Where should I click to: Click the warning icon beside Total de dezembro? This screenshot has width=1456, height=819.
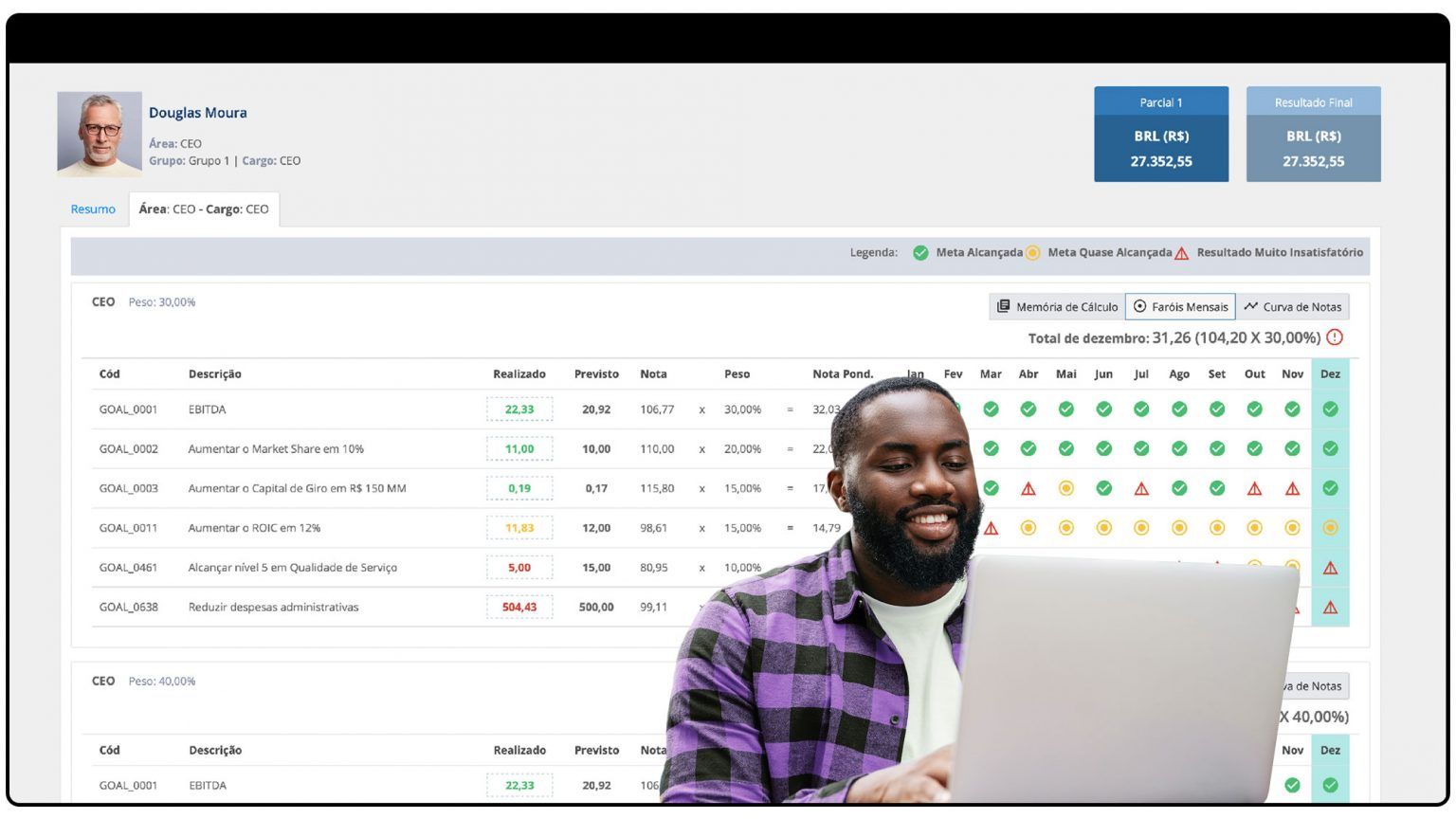pyautogui.click(x=1336, y=337)
